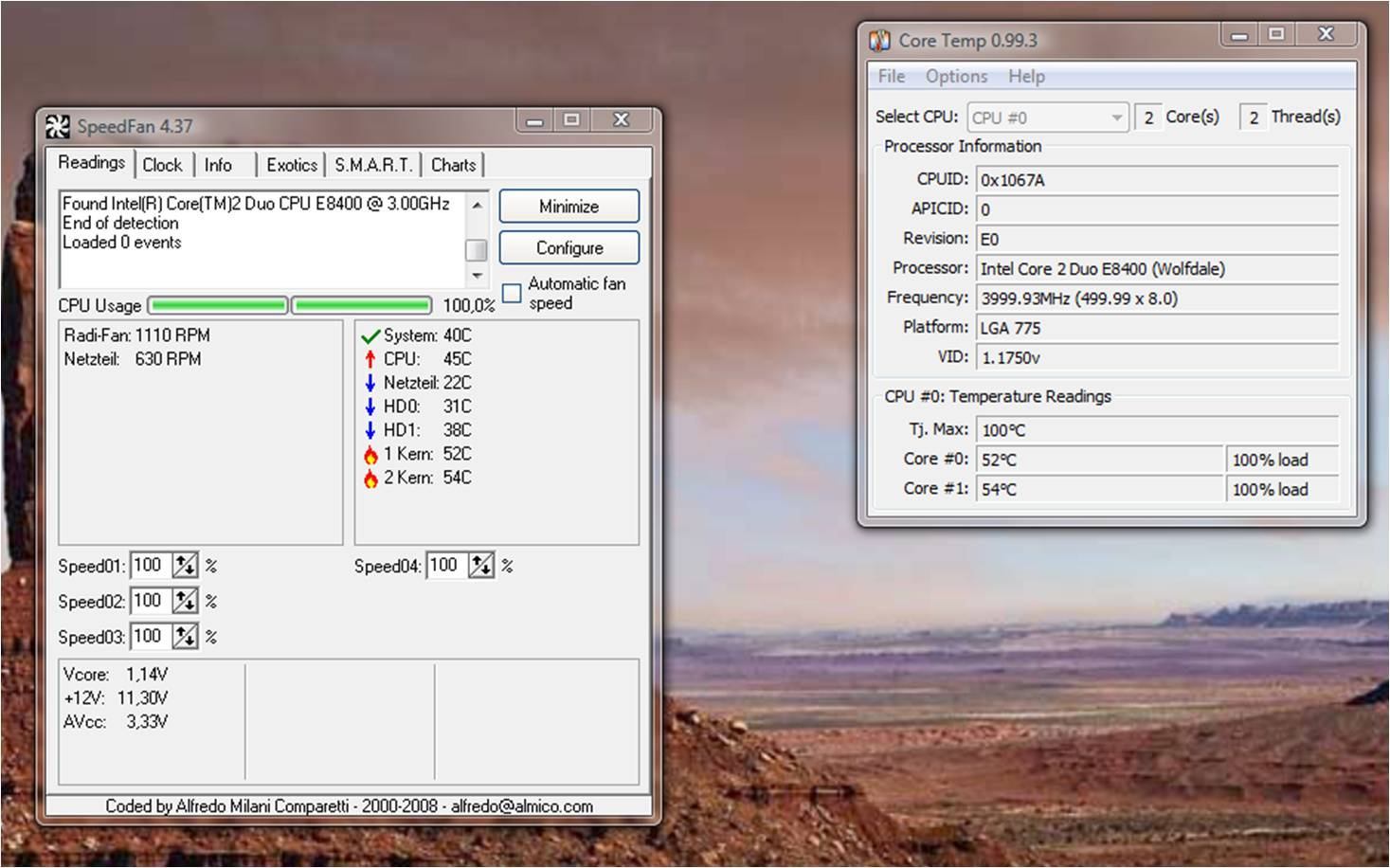The height and width of the screenshot is (868, 1390).
Task: Click the blue down arrow beside Netzteil temperature
Action: (x=370, y=383)
